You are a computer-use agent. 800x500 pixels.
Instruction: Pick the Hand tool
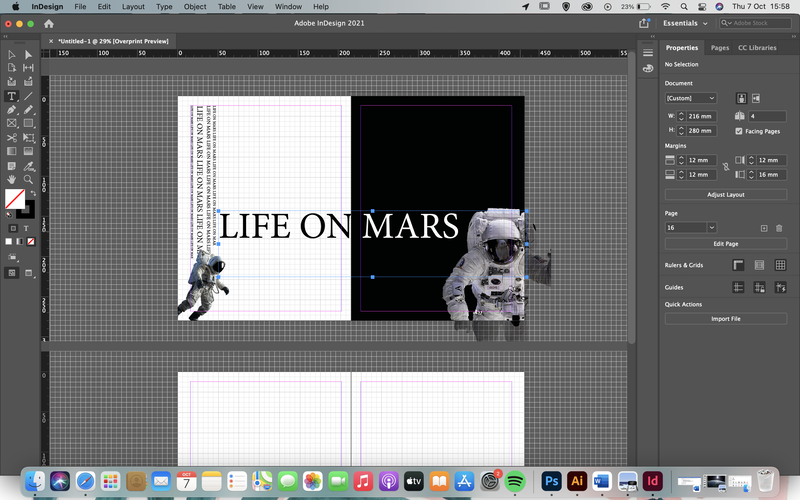click(11, 179)
